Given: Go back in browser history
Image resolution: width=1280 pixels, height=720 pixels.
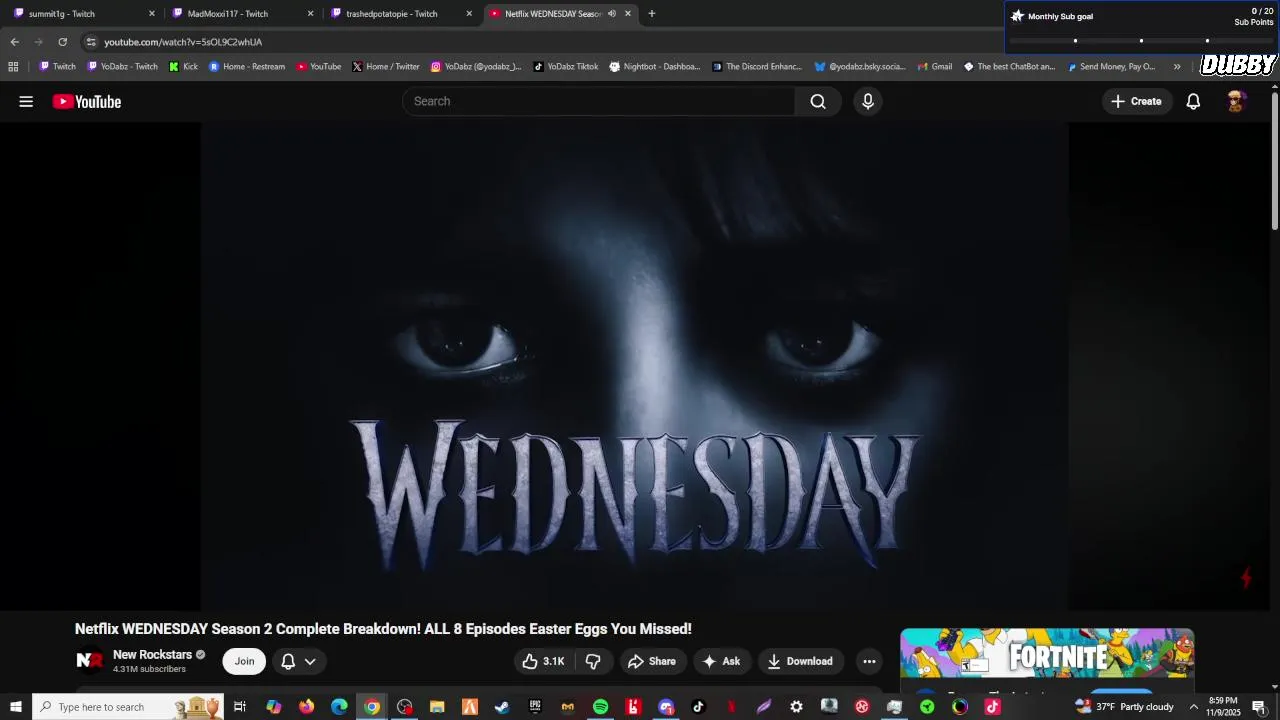Looking at the screenshot, I should click(14, 42).
